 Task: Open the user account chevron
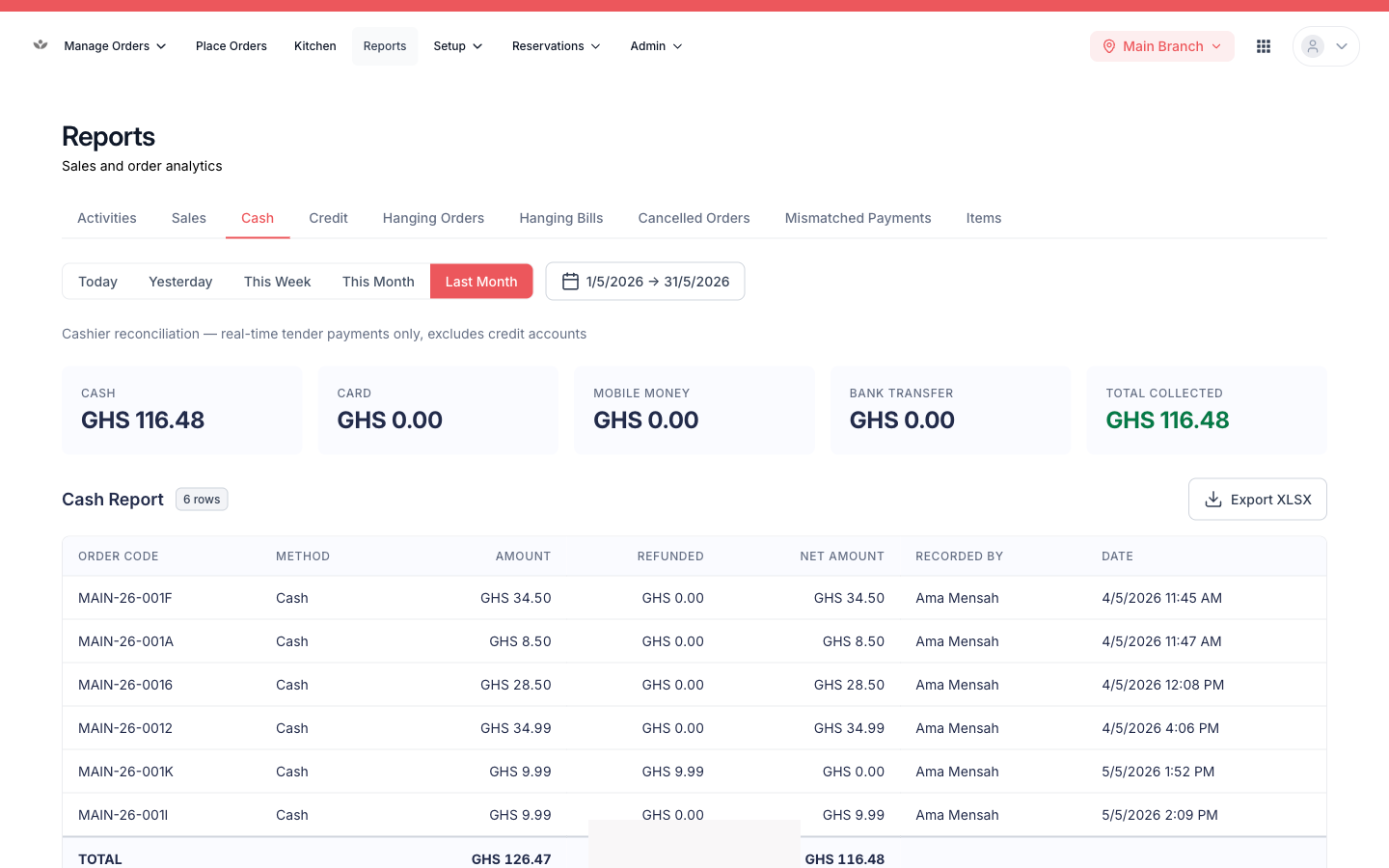click(x=1342, y=46)
